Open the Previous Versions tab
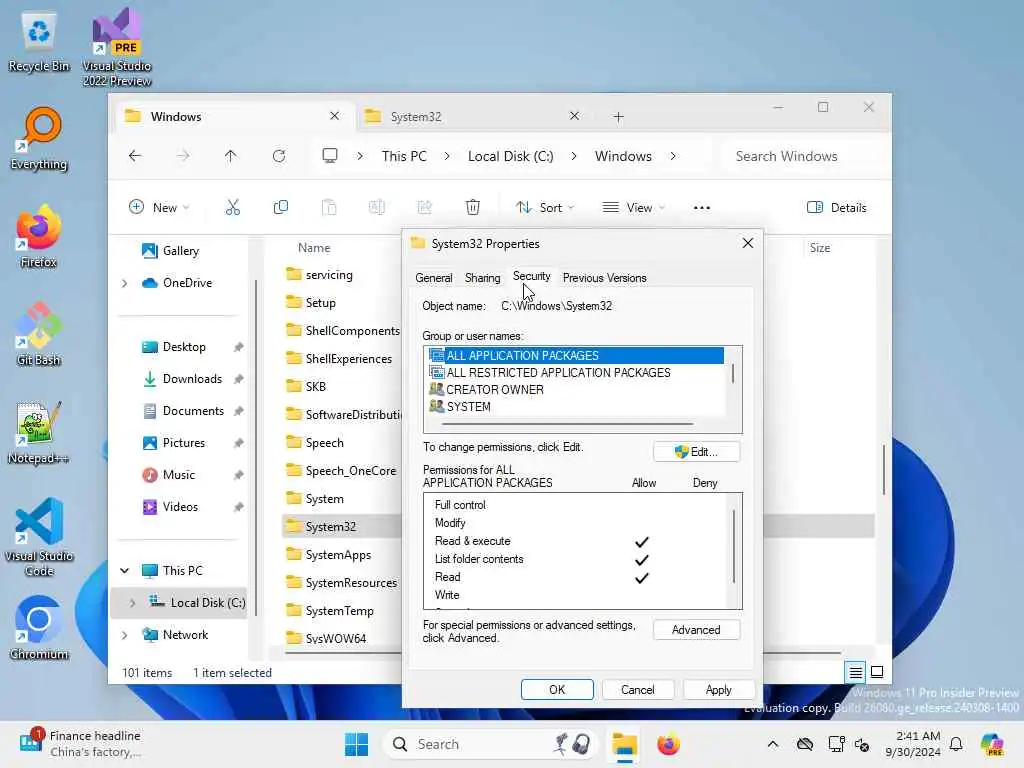Screen dimensions: 1024x768 605,278
